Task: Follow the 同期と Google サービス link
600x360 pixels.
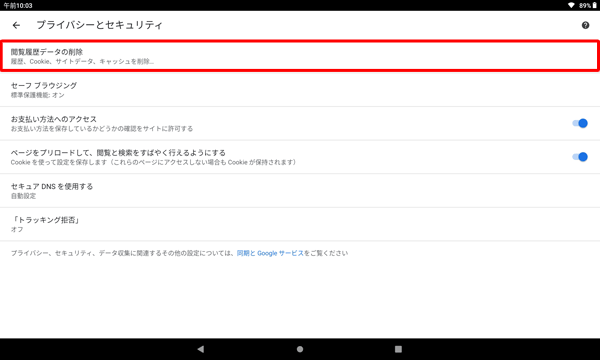Action: 270,253
